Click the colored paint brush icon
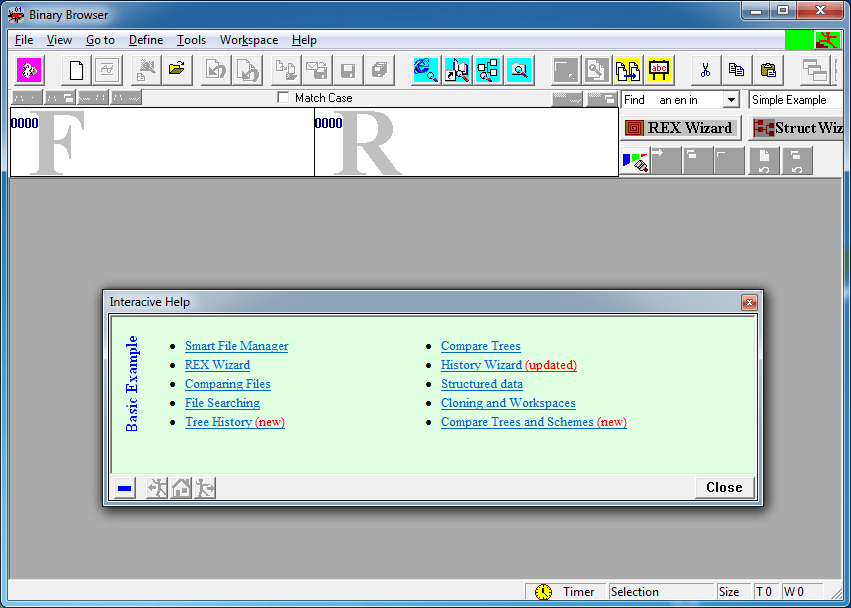Screen dimensions: 851x608 (636, 161)
